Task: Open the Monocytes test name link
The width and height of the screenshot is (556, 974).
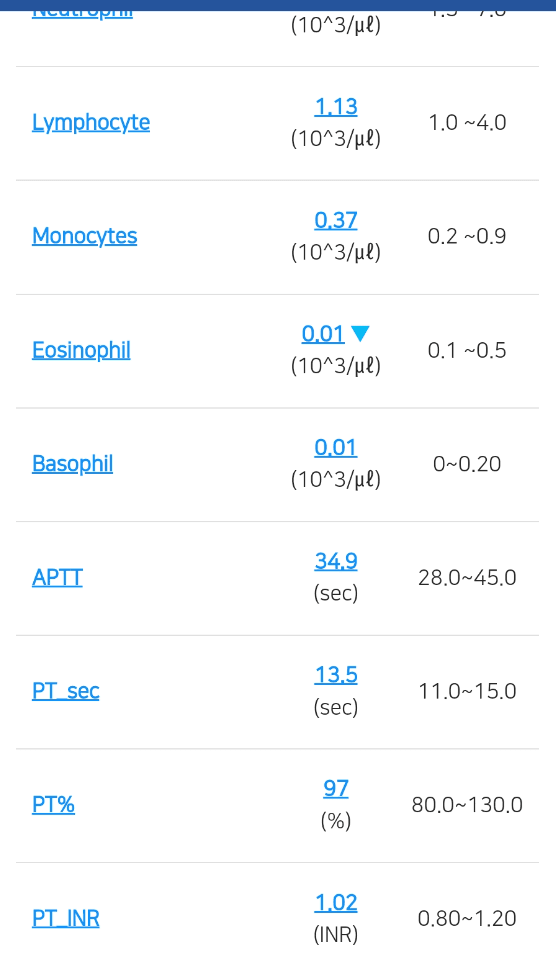Action: pyautogui.click(x=84, y=236)
